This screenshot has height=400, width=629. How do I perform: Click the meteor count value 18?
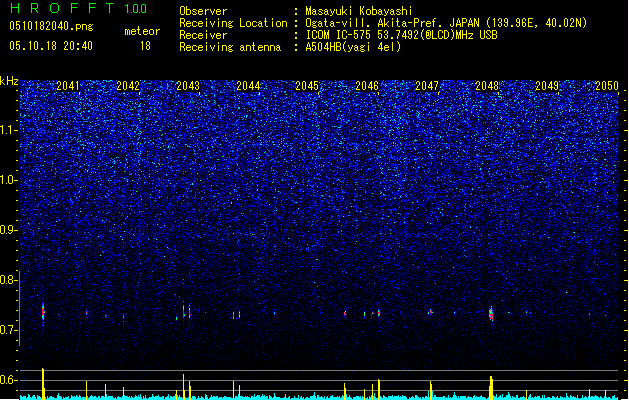[145, 46]
